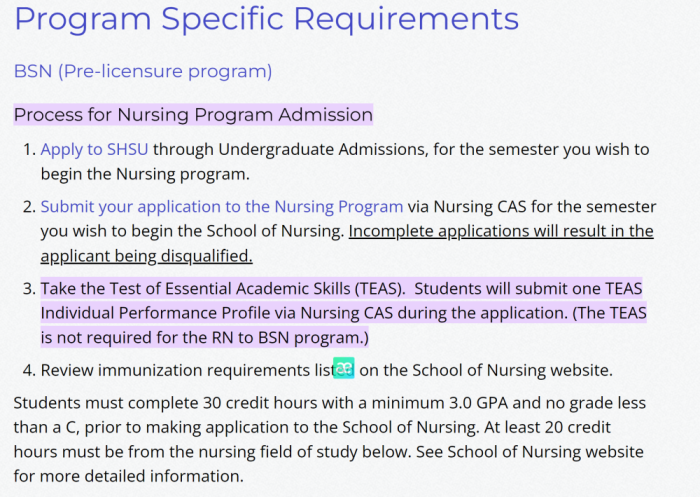Follow "Submit your application to the Nursing Program" link
Image resolution: width=700 pixels, height=497 pixels.
point(221,207)
